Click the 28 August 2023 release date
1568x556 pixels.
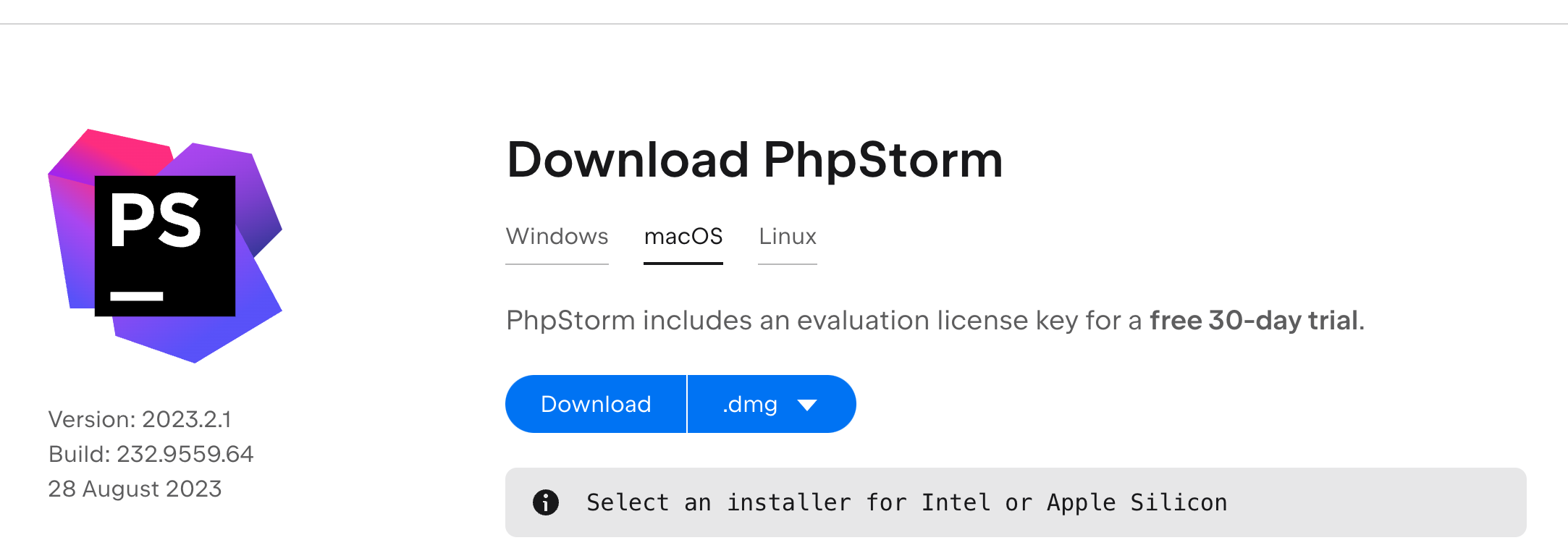coord(135,489)
